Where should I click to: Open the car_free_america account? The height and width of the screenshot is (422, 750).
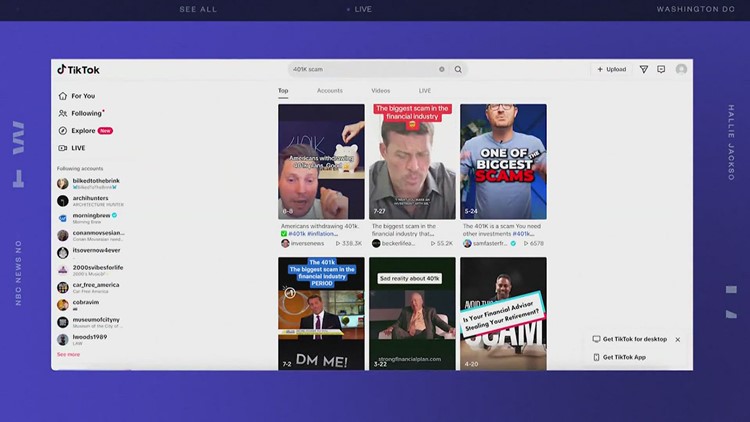pos(88,287)
